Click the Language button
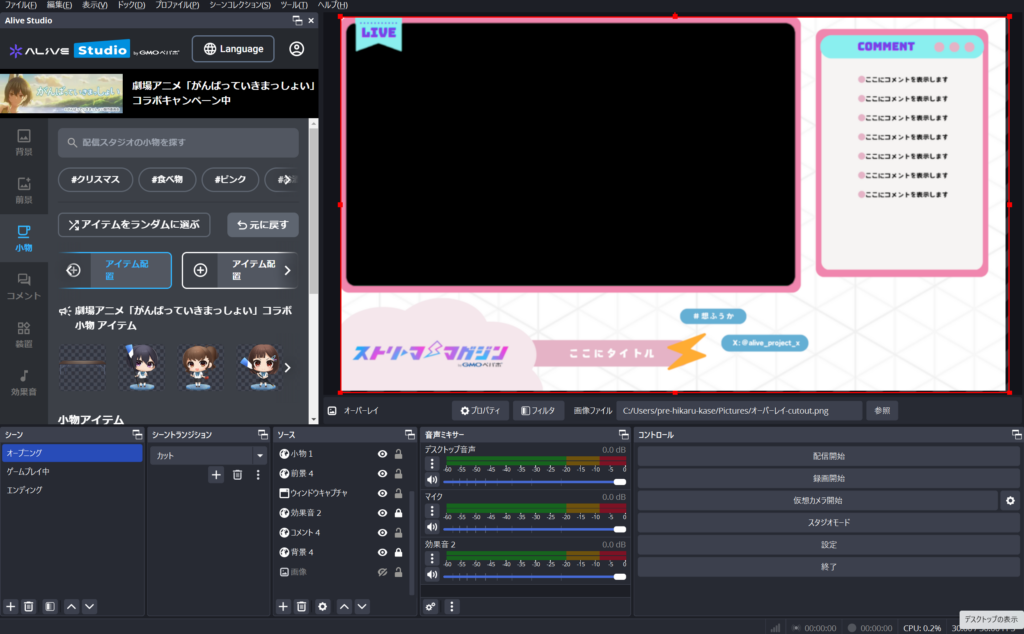The image size is (1024, 634). click(233, 49)
